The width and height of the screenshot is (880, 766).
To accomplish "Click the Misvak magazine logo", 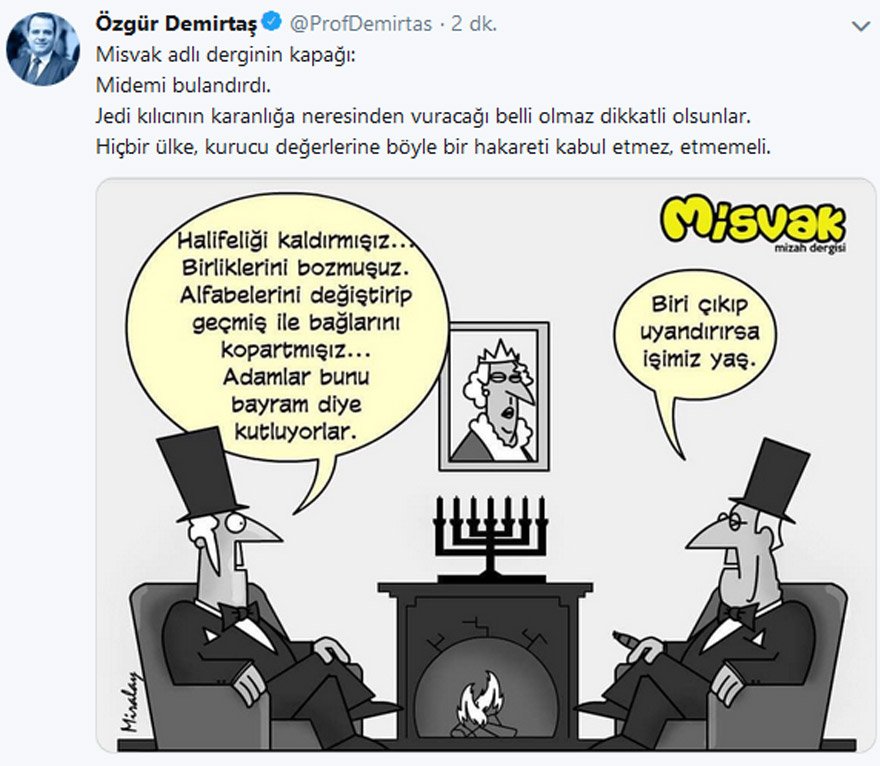I will pos(753,221).
